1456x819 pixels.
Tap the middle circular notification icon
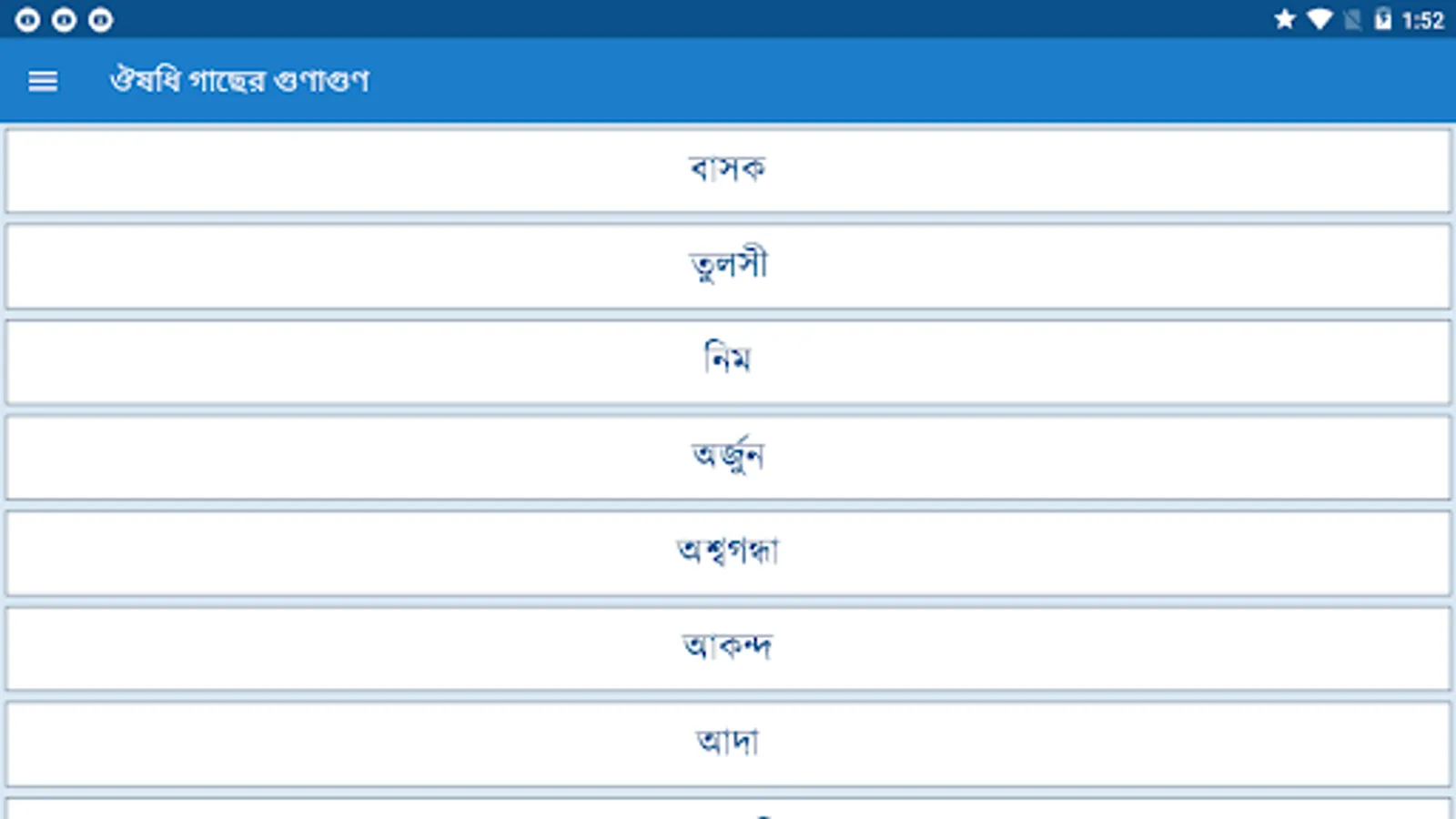pos(64,19)
